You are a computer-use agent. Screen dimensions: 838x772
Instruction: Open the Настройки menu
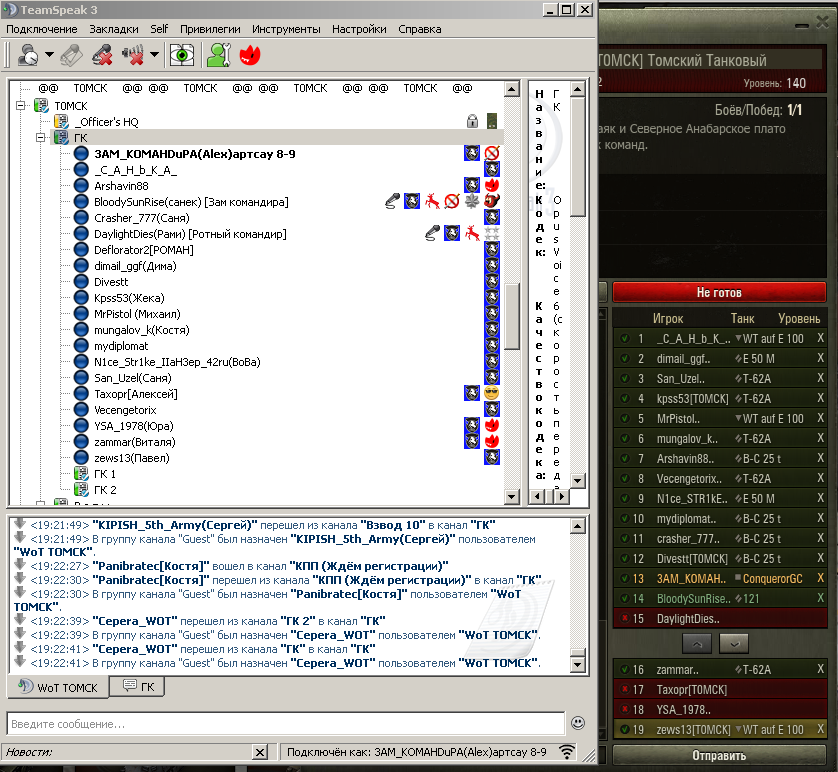[x=359, y=29]
